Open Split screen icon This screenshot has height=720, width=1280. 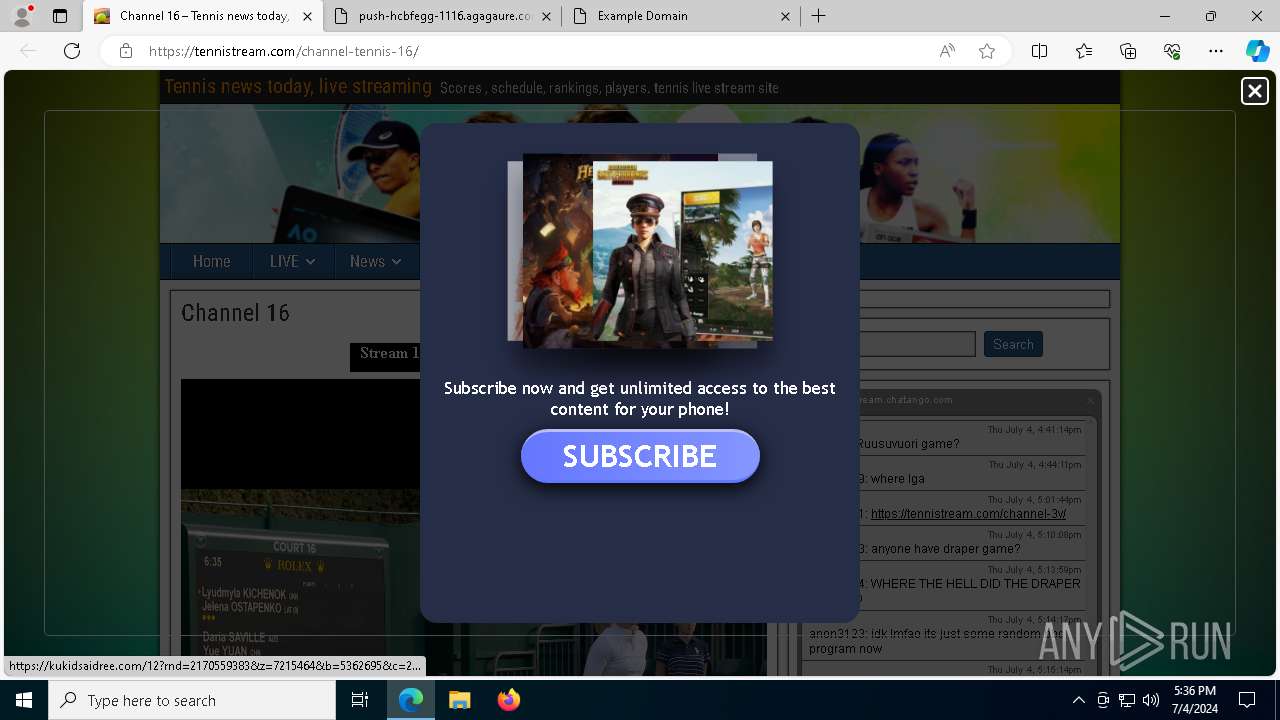pos(1039,51)
